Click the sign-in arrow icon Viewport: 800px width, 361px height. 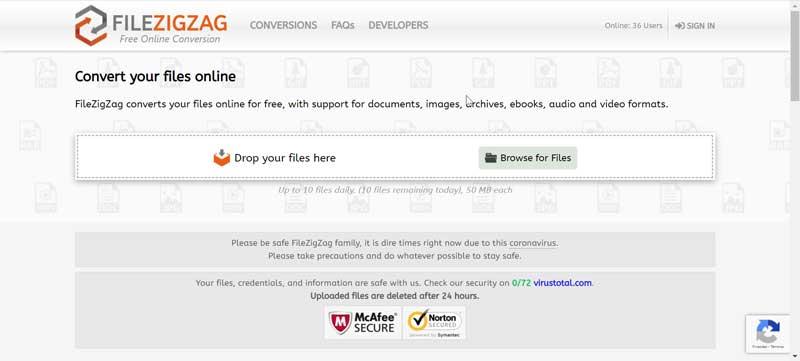tap(680, 26)
